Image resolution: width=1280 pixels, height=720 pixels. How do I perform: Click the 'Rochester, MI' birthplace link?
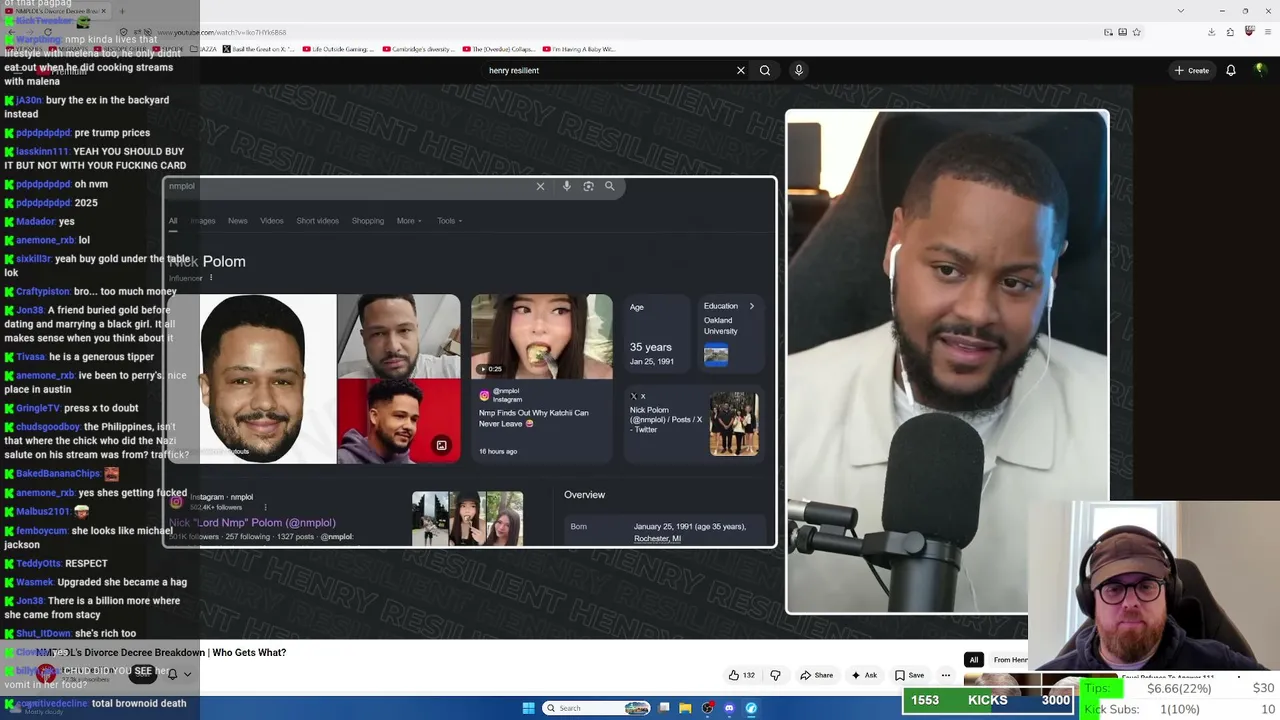tap(657, 539)
